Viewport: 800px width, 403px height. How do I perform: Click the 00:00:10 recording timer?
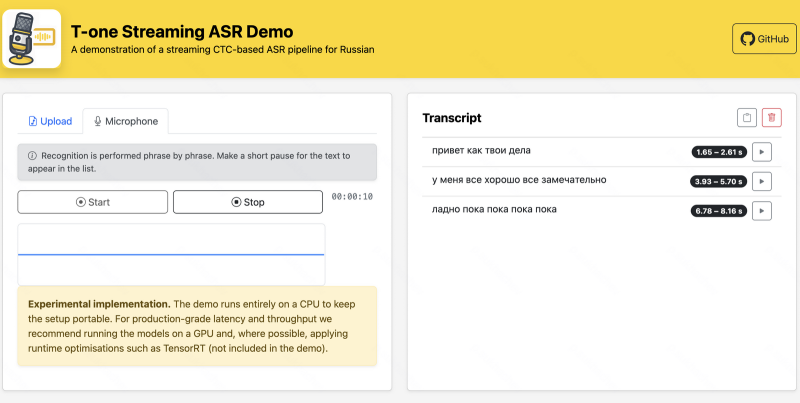click(x=352, y=197)
